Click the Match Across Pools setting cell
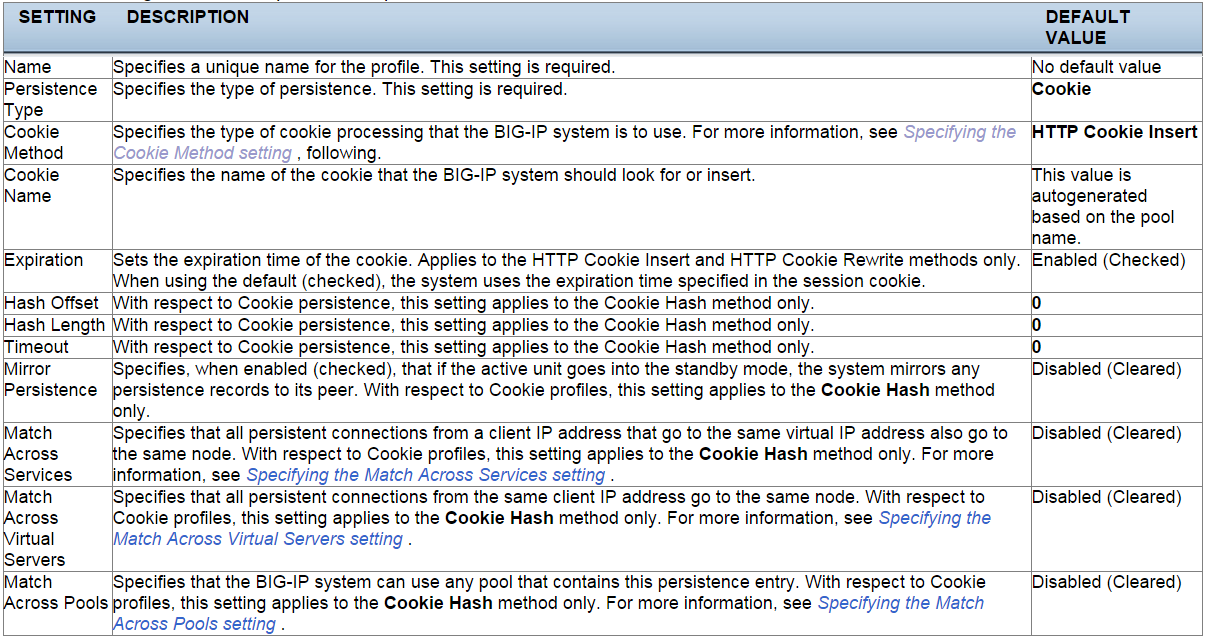This screenshot has width=1206, height=637. click(55, 592)
